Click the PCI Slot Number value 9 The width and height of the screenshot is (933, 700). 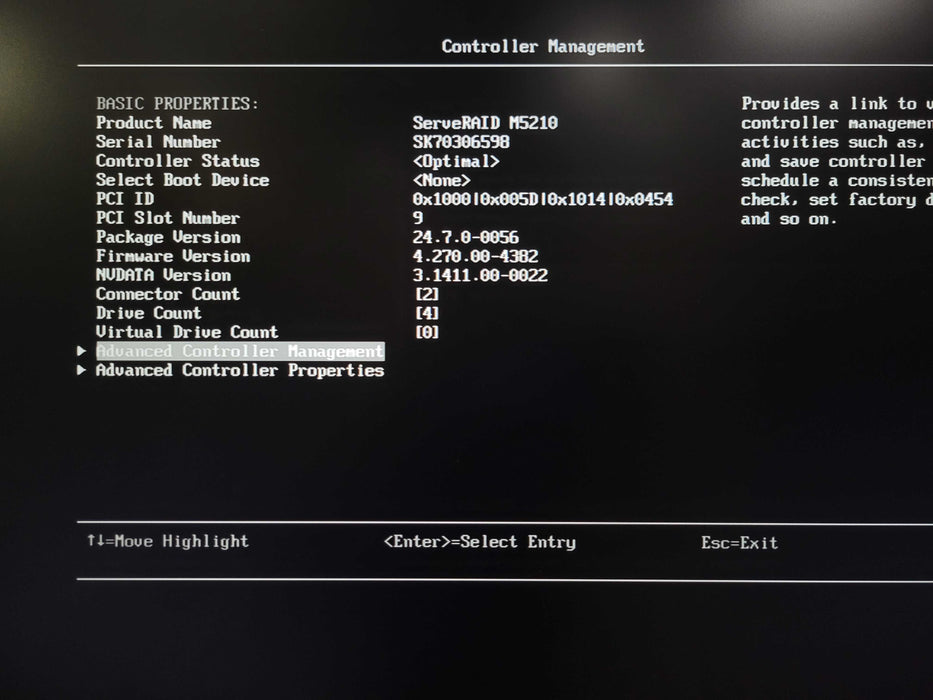click(418, 219)
